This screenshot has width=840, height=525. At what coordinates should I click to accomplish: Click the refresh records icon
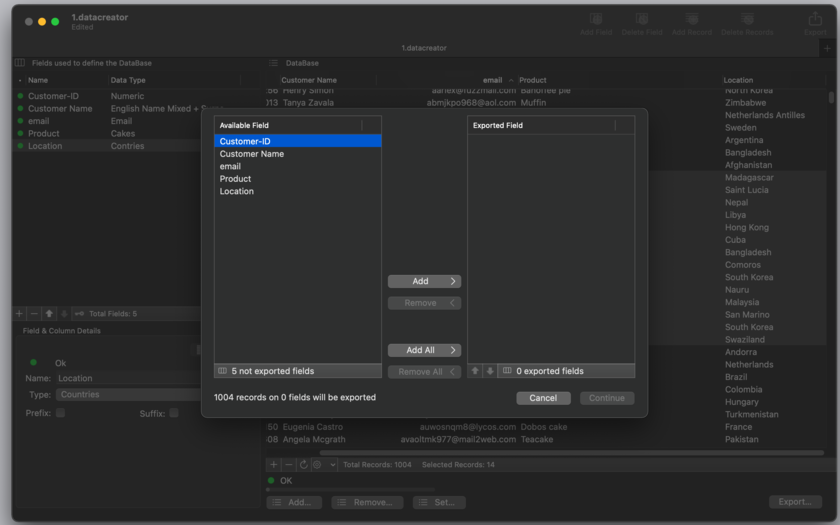[x=304, y=464]
